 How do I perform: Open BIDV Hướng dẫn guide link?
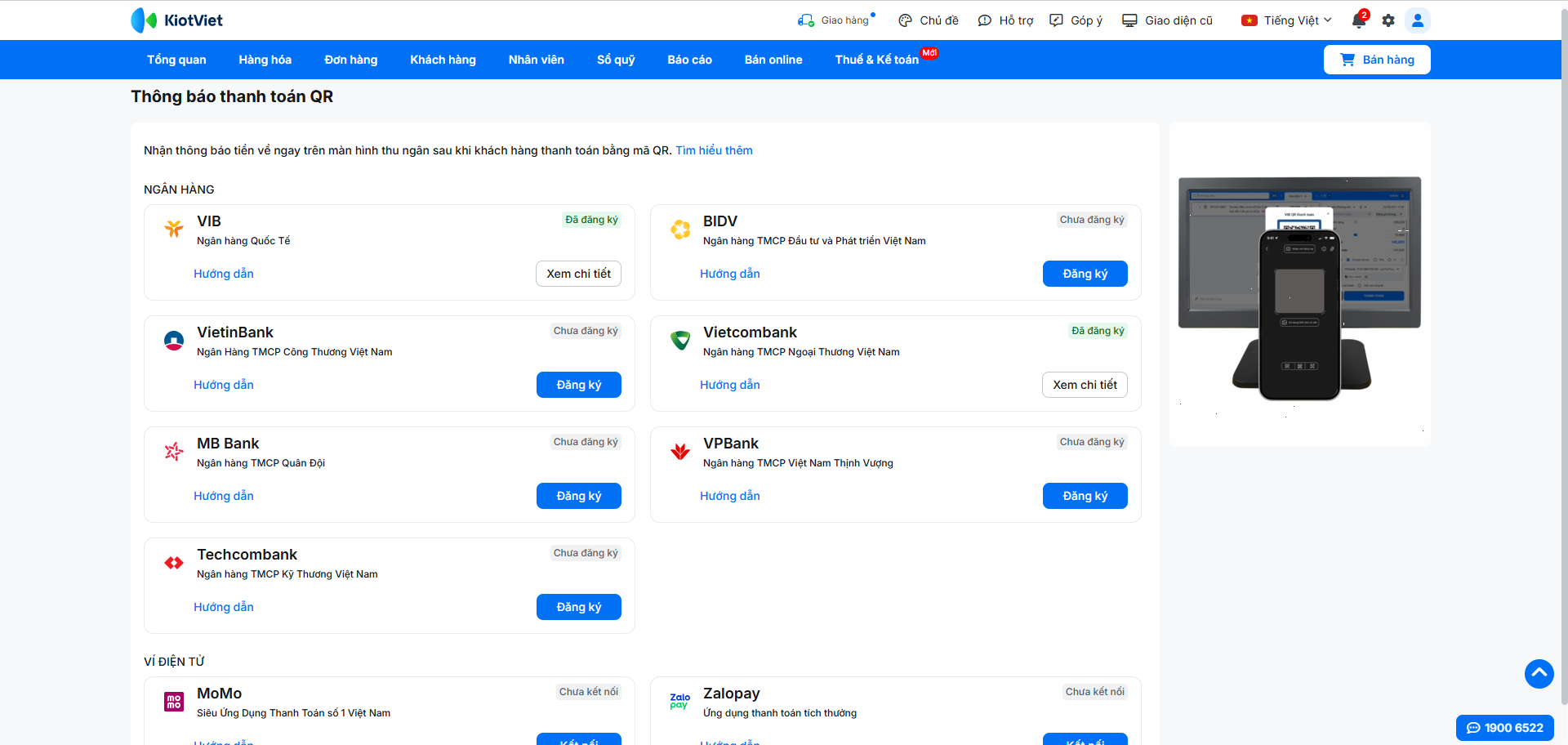pyautogui.click(x=730, y=274)
